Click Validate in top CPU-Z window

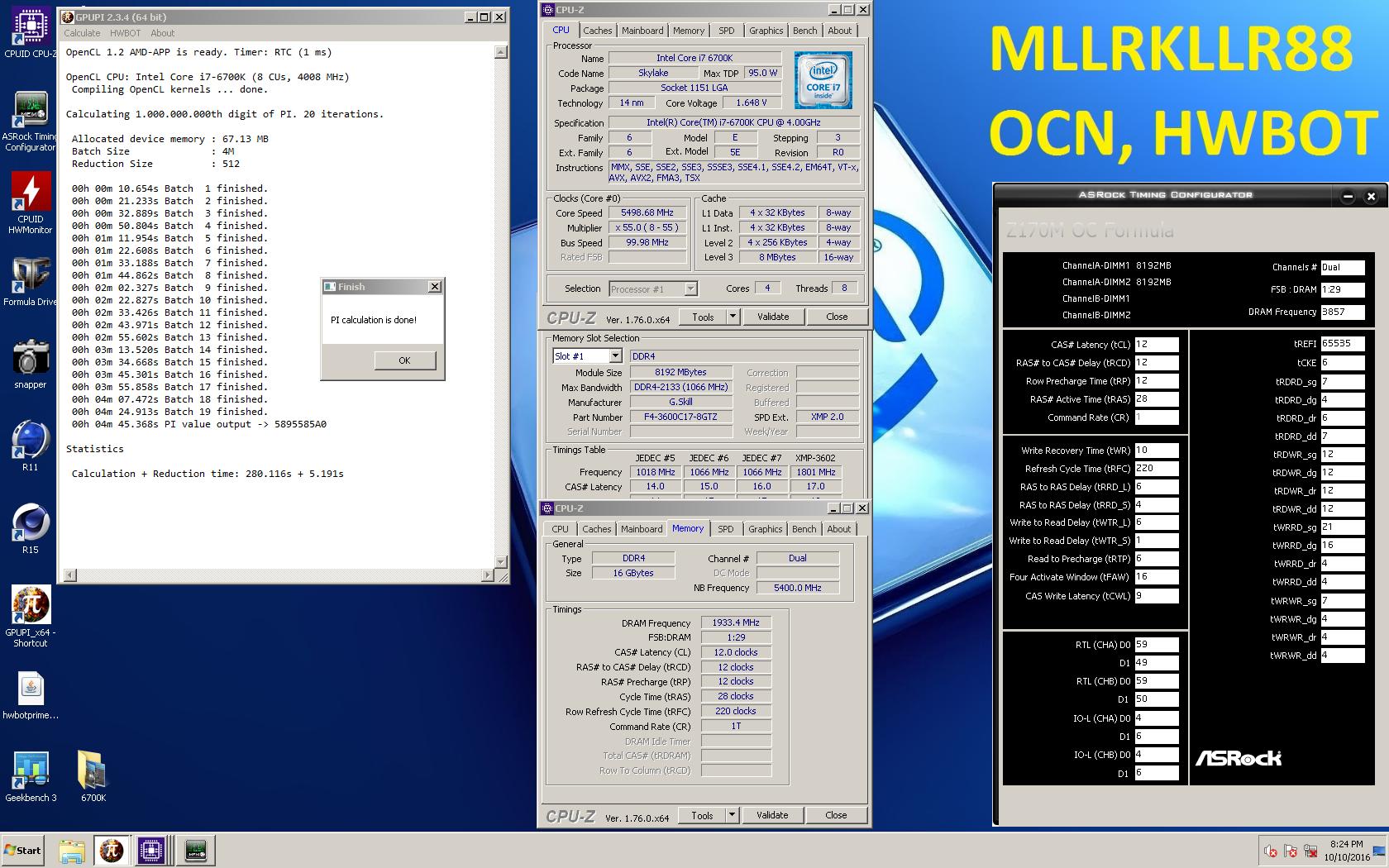[773, 317]
